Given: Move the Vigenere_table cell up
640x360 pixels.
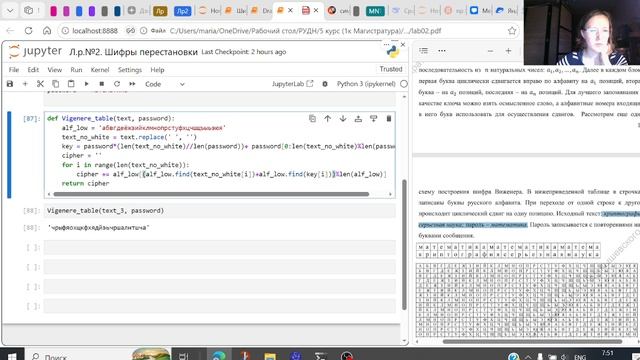Looking at the screenshot, I should tap(327, 118).
